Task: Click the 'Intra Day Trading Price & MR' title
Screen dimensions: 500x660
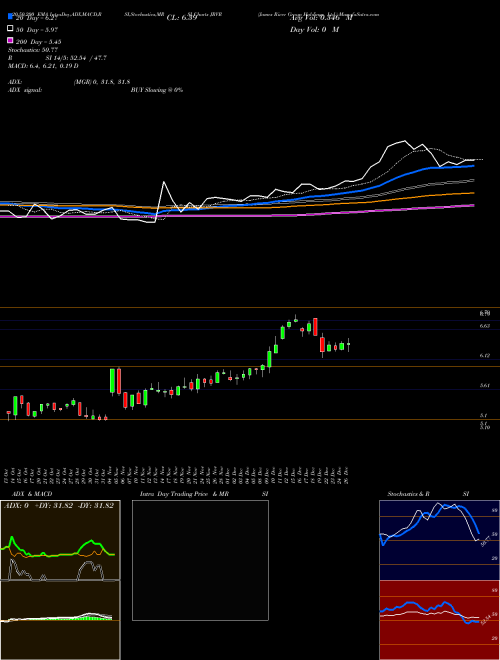Action: pos(184,494)
